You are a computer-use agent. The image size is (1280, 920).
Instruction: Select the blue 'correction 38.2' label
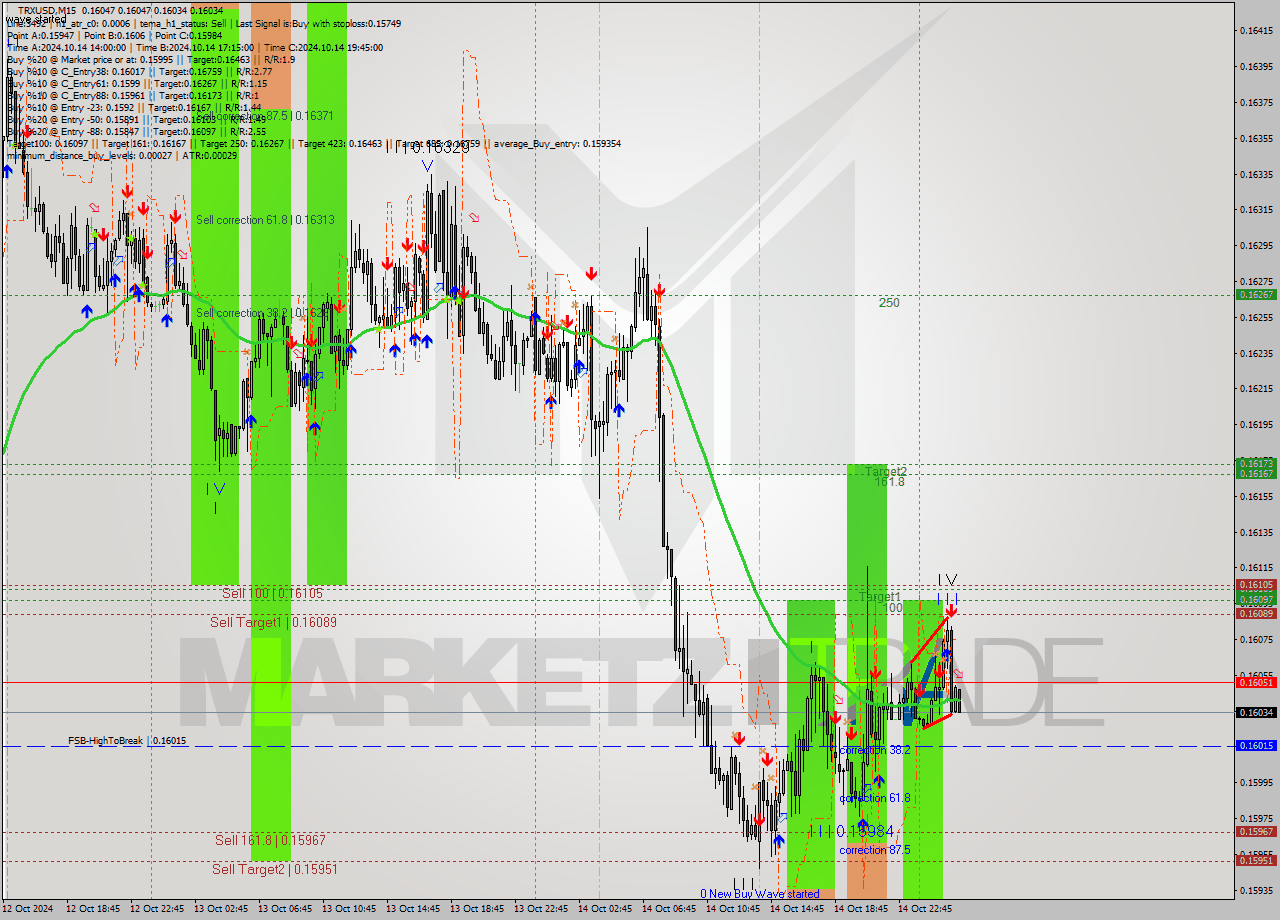pos(875,750)
